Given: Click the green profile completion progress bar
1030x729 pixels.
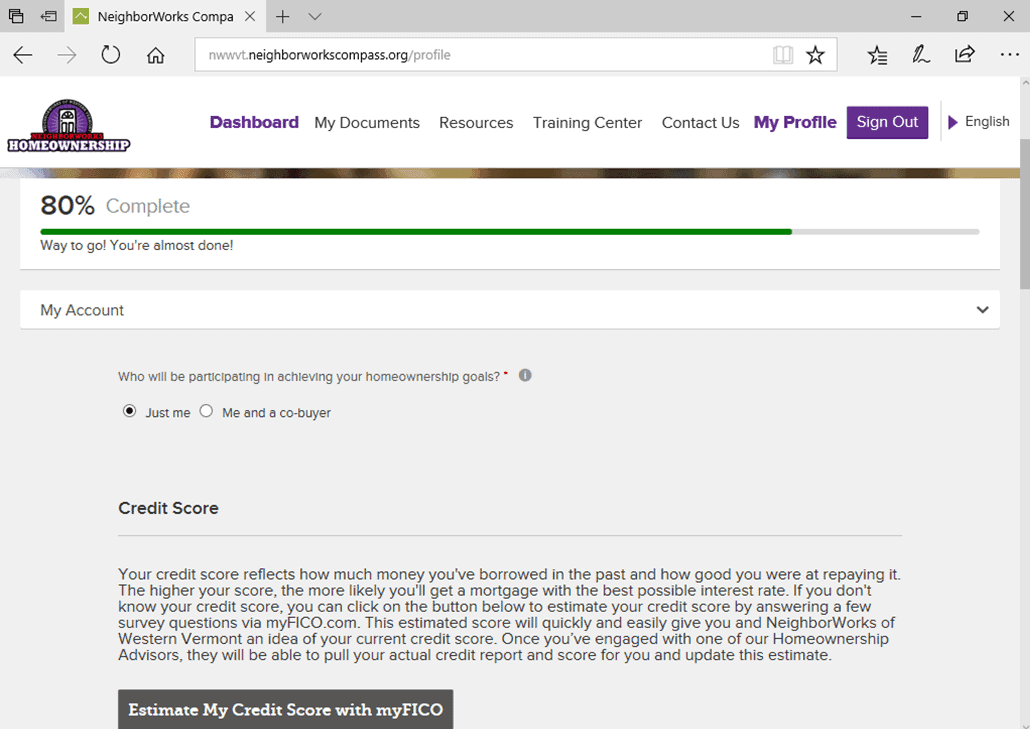Looking at the screenshot, I should point(416,232).
